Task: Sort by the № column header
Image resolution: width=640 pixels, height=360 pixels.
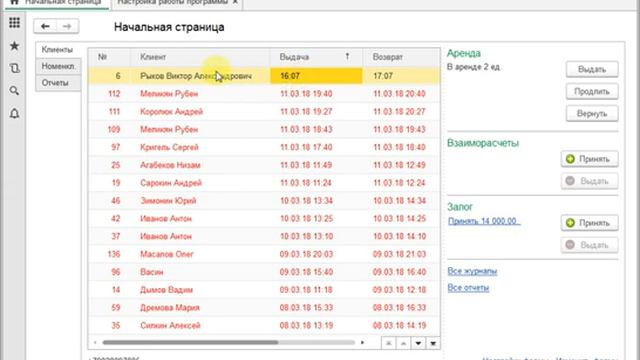Action: (109, 57)
